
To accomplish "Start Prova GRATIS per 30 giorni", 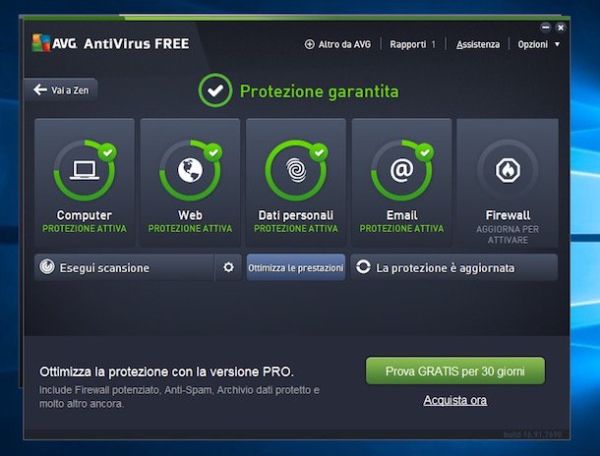I will pos(455,371).
